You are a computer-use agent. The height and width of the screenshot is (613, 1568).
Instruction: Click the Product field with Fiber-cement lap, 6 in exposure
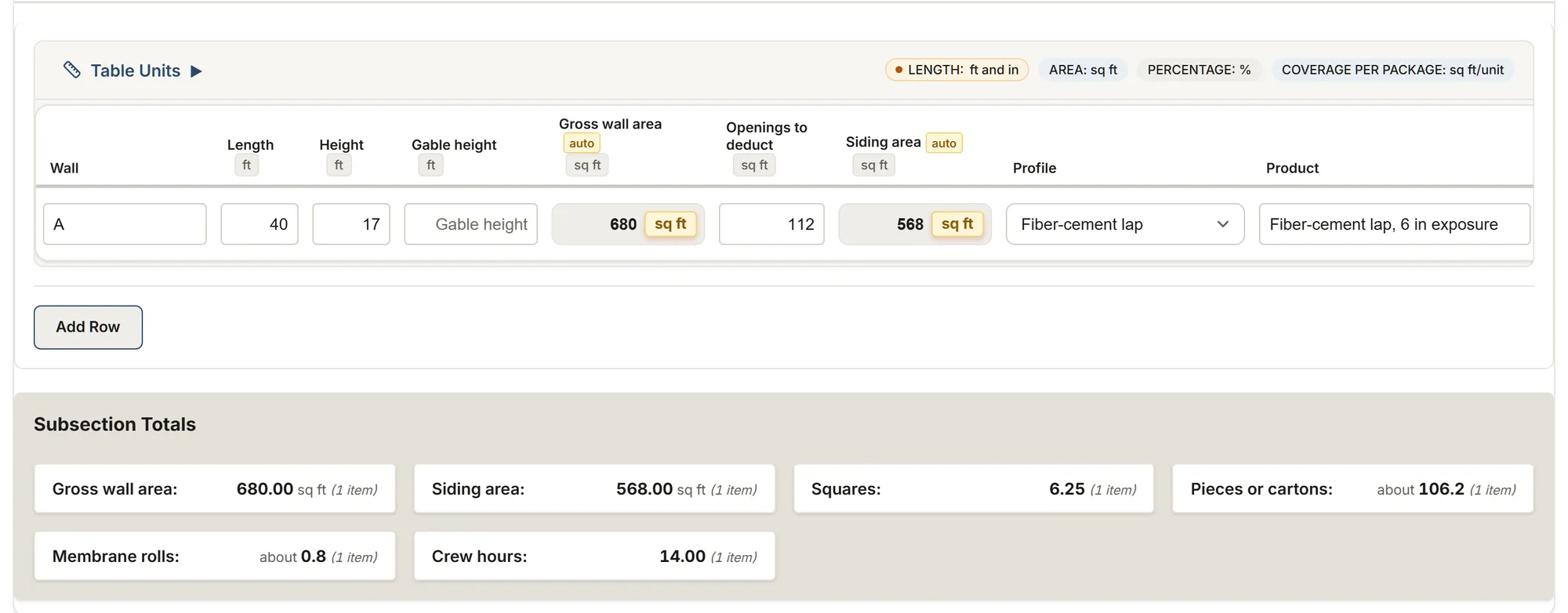click(x=1395, y=224)
